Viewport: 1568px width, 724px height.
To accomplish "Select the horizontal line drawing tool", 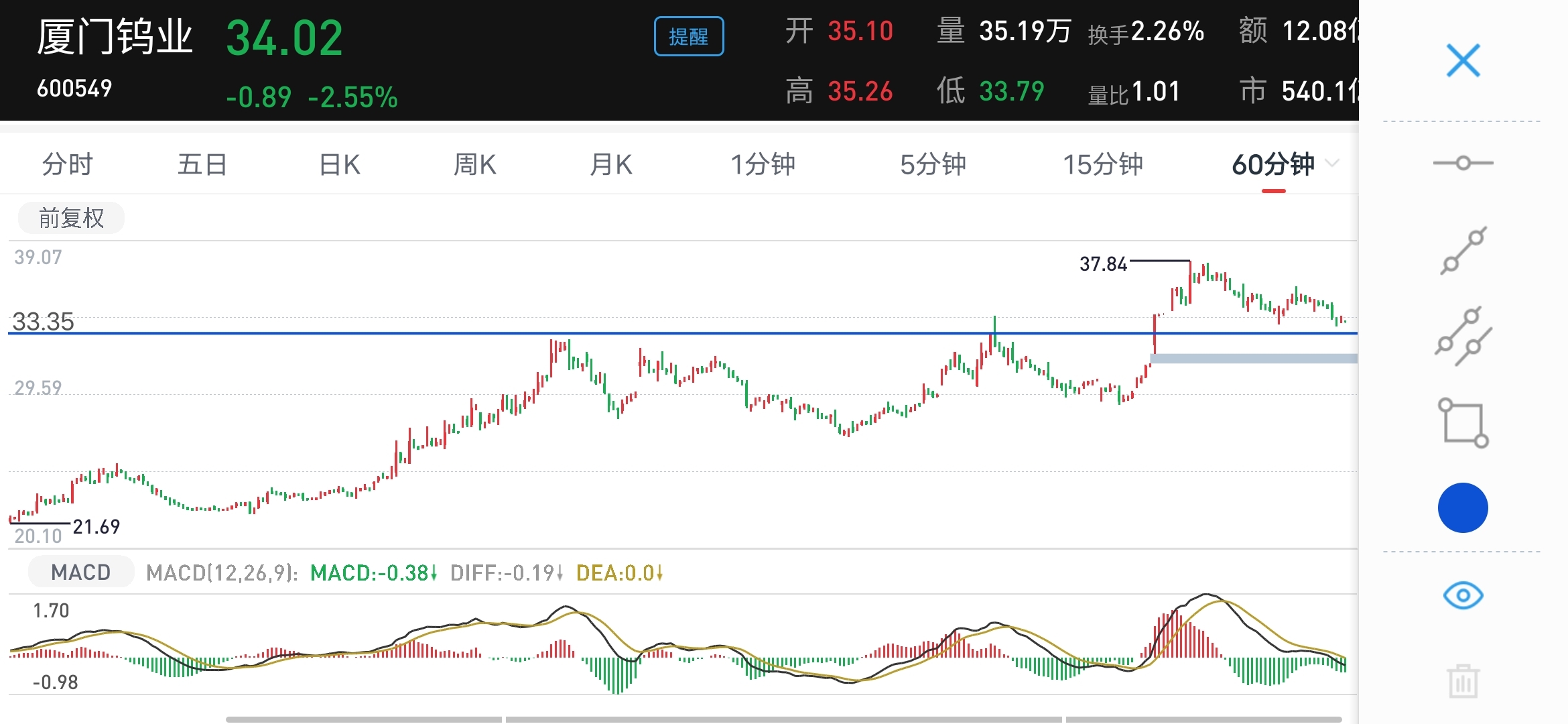I will [1463, 163].
